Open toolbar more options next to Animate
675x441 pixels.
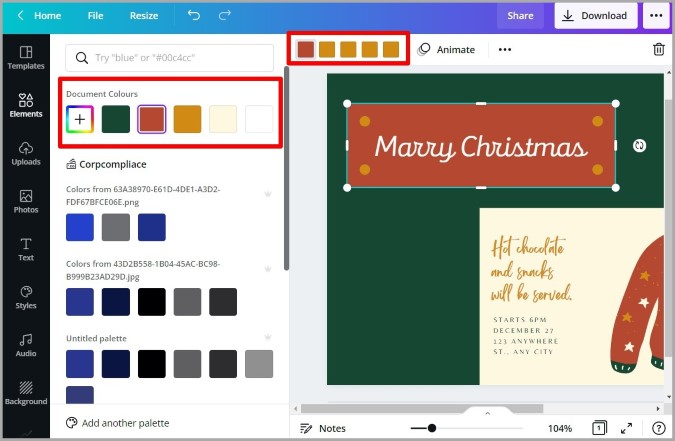(x=505, y=50)
